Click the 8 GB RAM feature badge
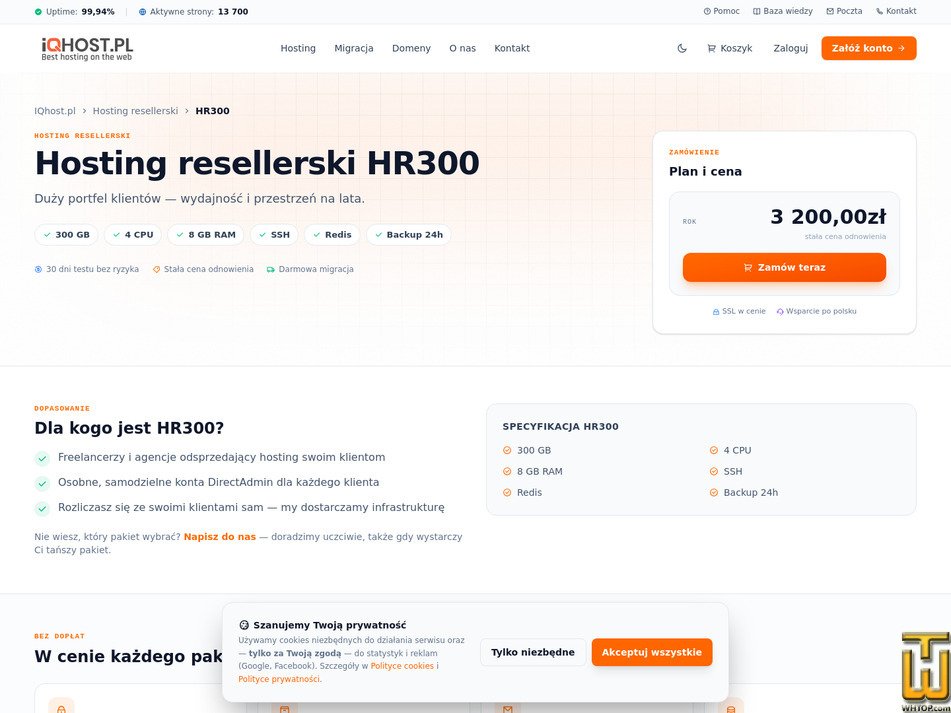The height and width of the screenshot is (713, 951). 206,235
